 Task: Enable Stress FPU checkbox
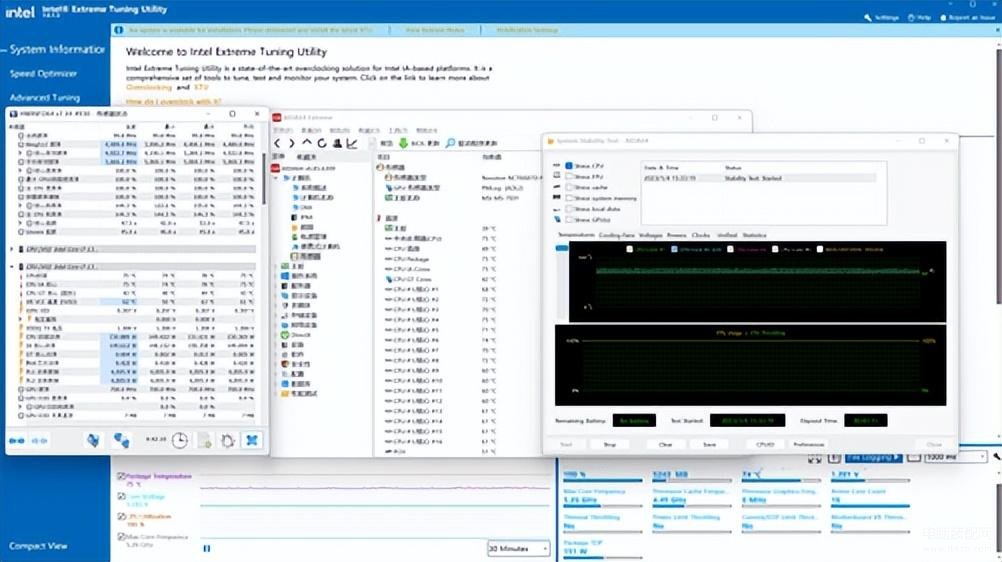coord(569,176)
